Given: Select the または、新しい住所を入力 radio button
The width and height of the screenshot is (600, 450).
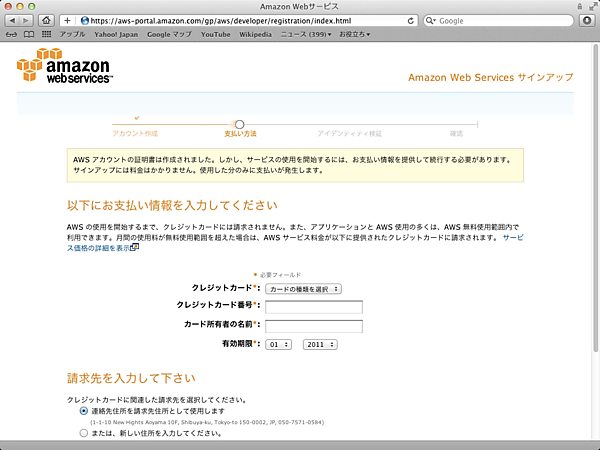Looking at the screenshot, I should (83, 433).
